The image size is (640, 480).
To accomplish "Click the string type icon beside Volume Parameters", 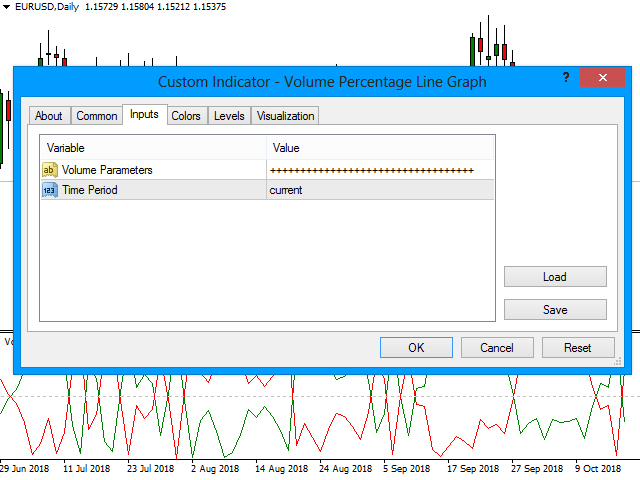I will (x=49, y=170).
